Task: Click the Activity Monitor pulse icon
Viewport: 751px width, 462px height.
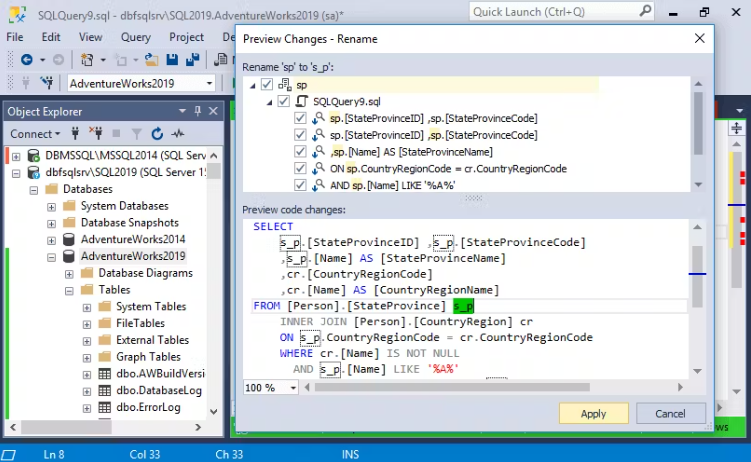Action: [178, 134]
